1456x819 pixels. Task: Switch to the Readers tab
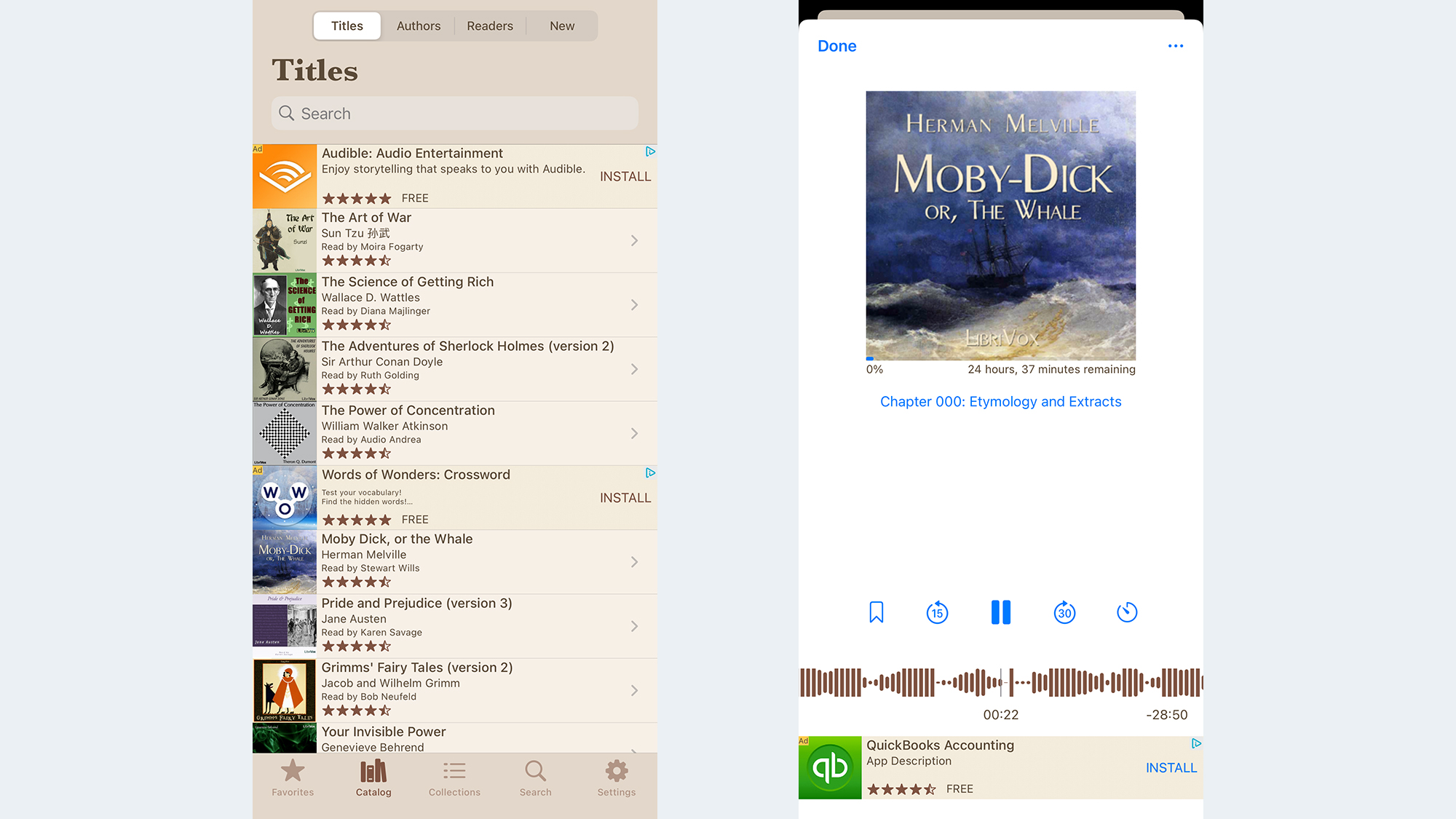[x=490, y=26]
